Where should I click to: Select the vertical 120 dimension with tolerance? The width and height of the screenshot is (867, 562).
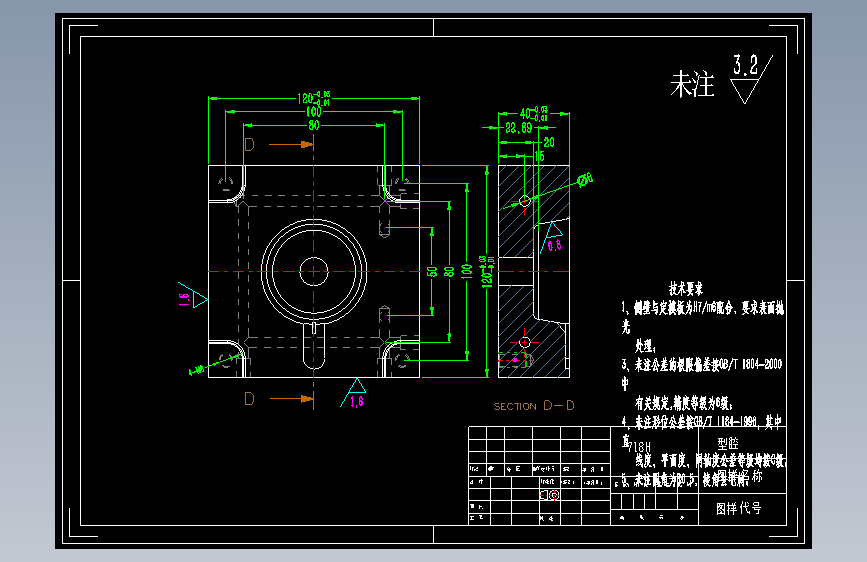pos(487,272)
